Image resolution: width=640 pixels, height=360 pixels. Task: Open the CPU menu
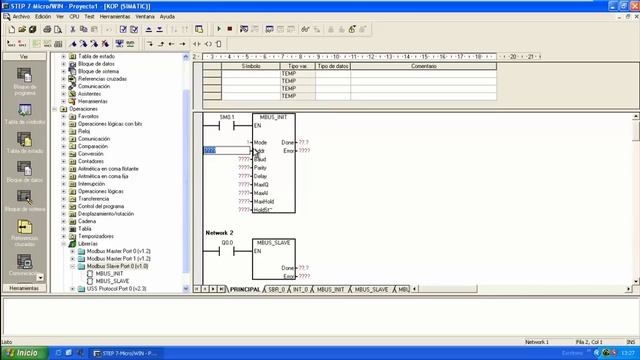tap(74, 17)
